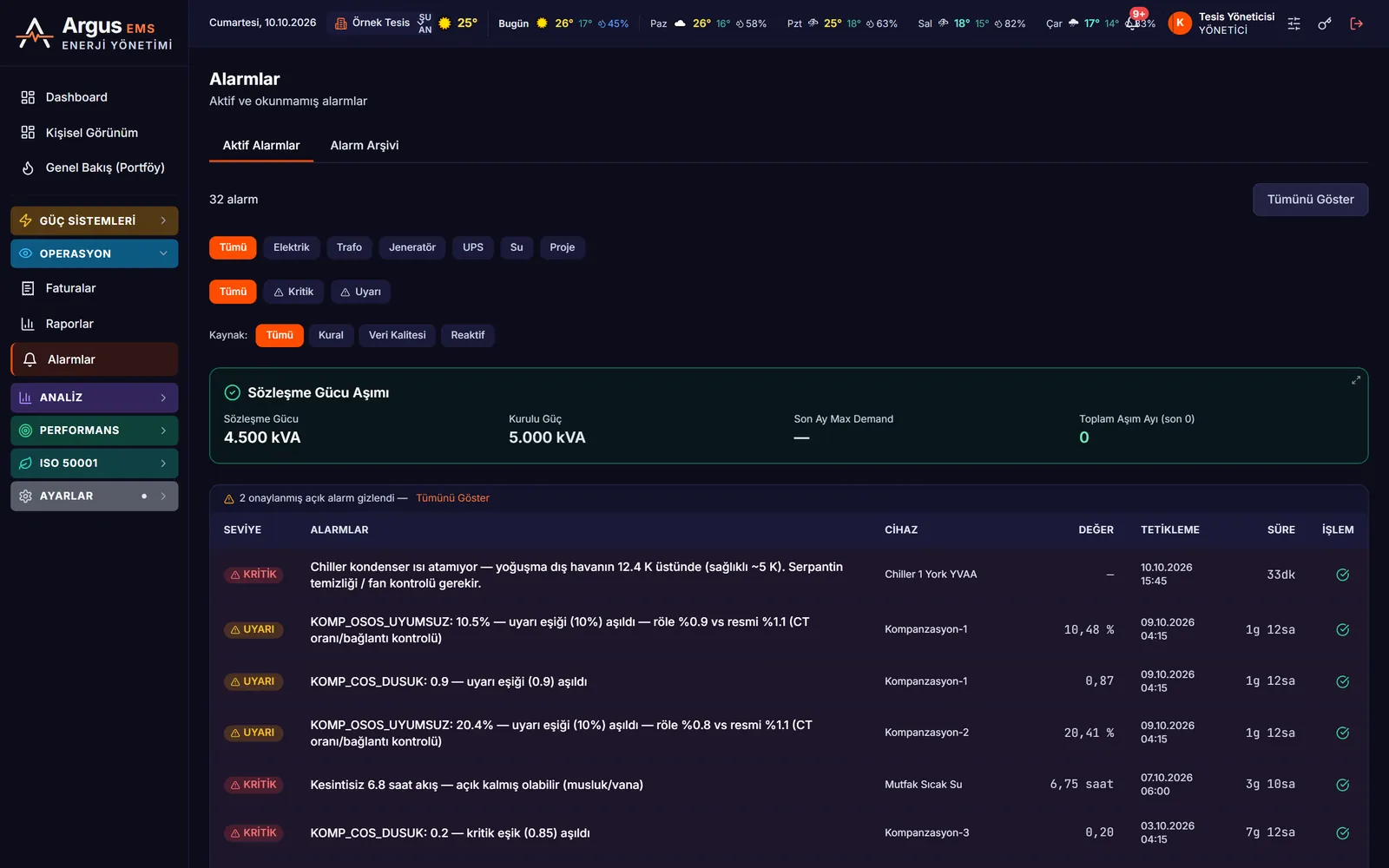The height and width of the screenshot is (868, 1389).
Task: Open Dashboard from the sidebar
Action: (94, 97)
